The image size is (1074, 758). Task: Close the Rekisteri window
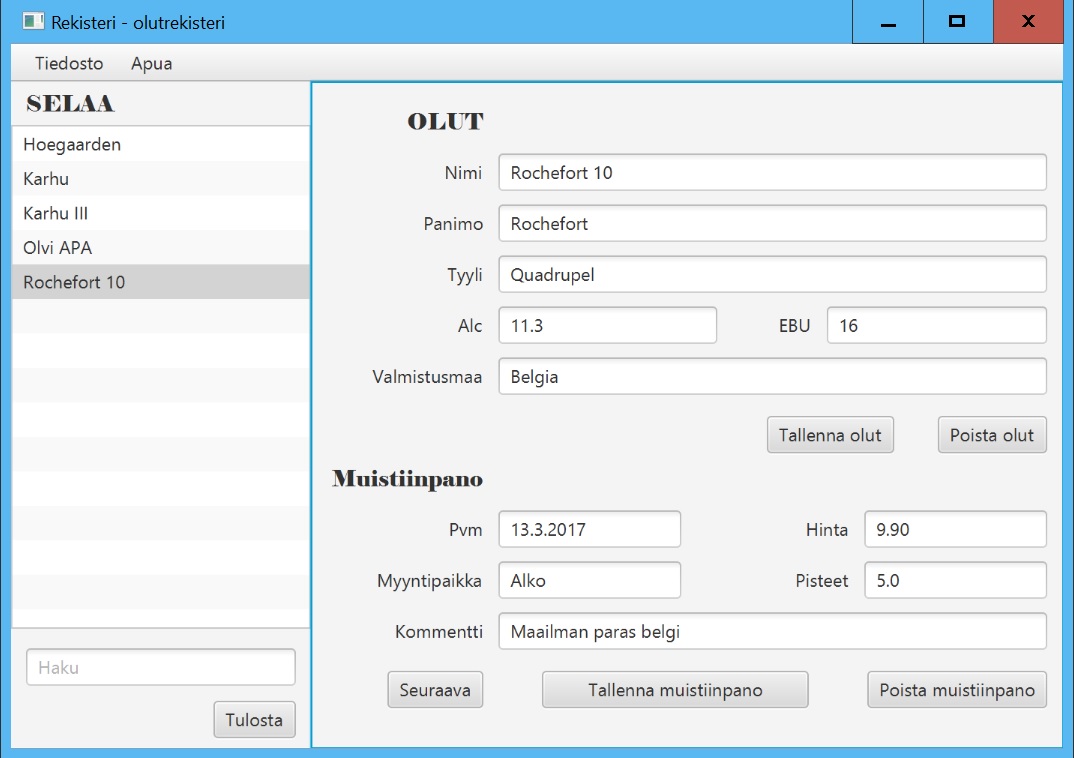(x=1028, y=22)
